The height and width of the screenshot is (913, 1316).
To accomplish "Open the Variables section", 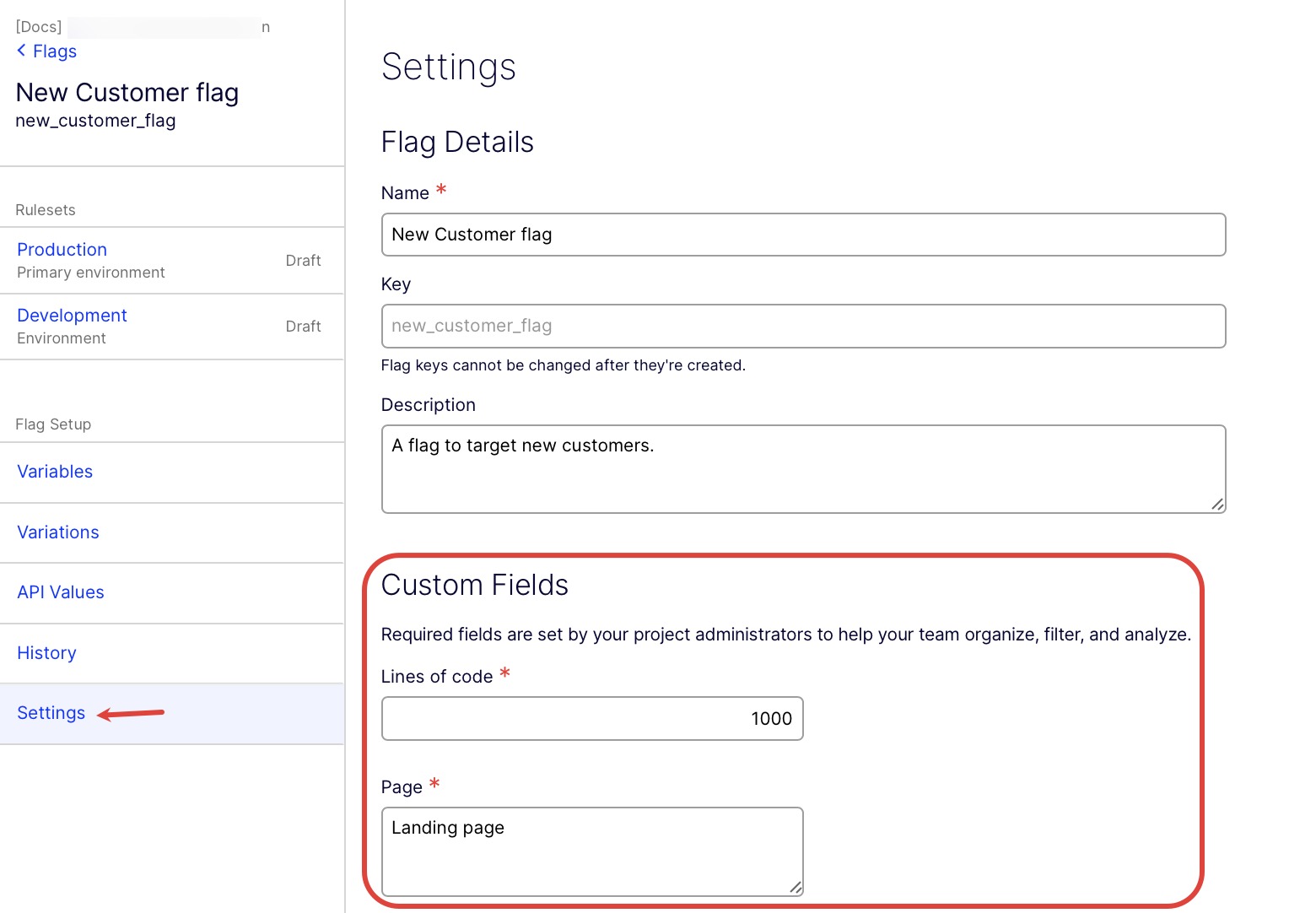I will 55,472.
